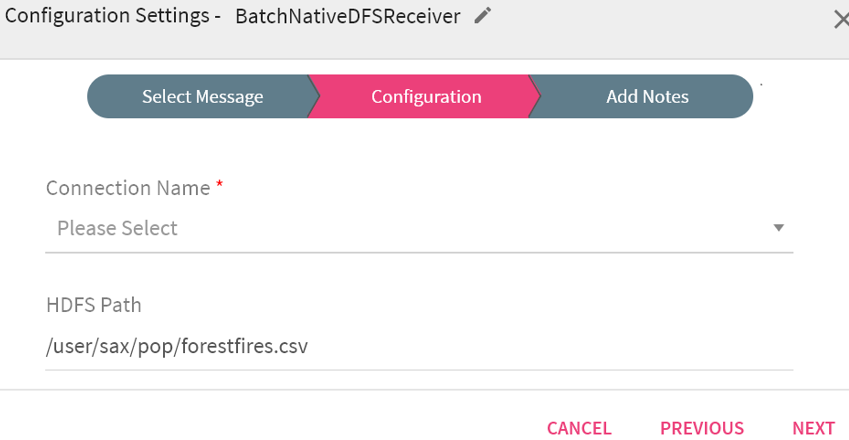Click the Connection Name label
Image resolution: width=849 pixels, height=440 pixels.
(128, 188)
